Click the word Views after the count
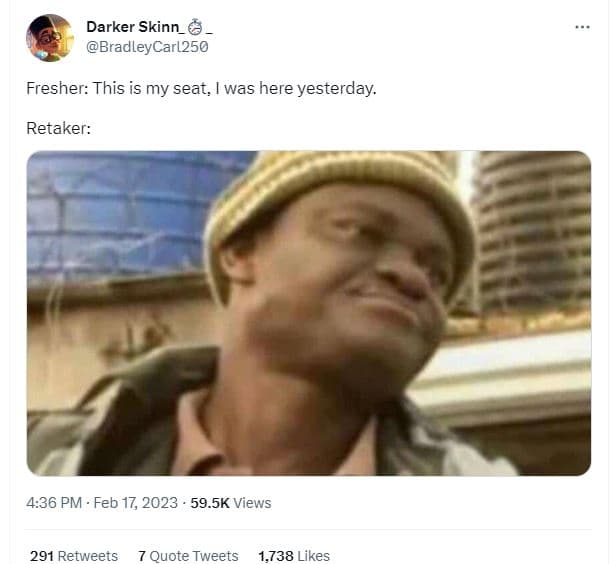This screenshot has height=564, width=612. point(252,503)
